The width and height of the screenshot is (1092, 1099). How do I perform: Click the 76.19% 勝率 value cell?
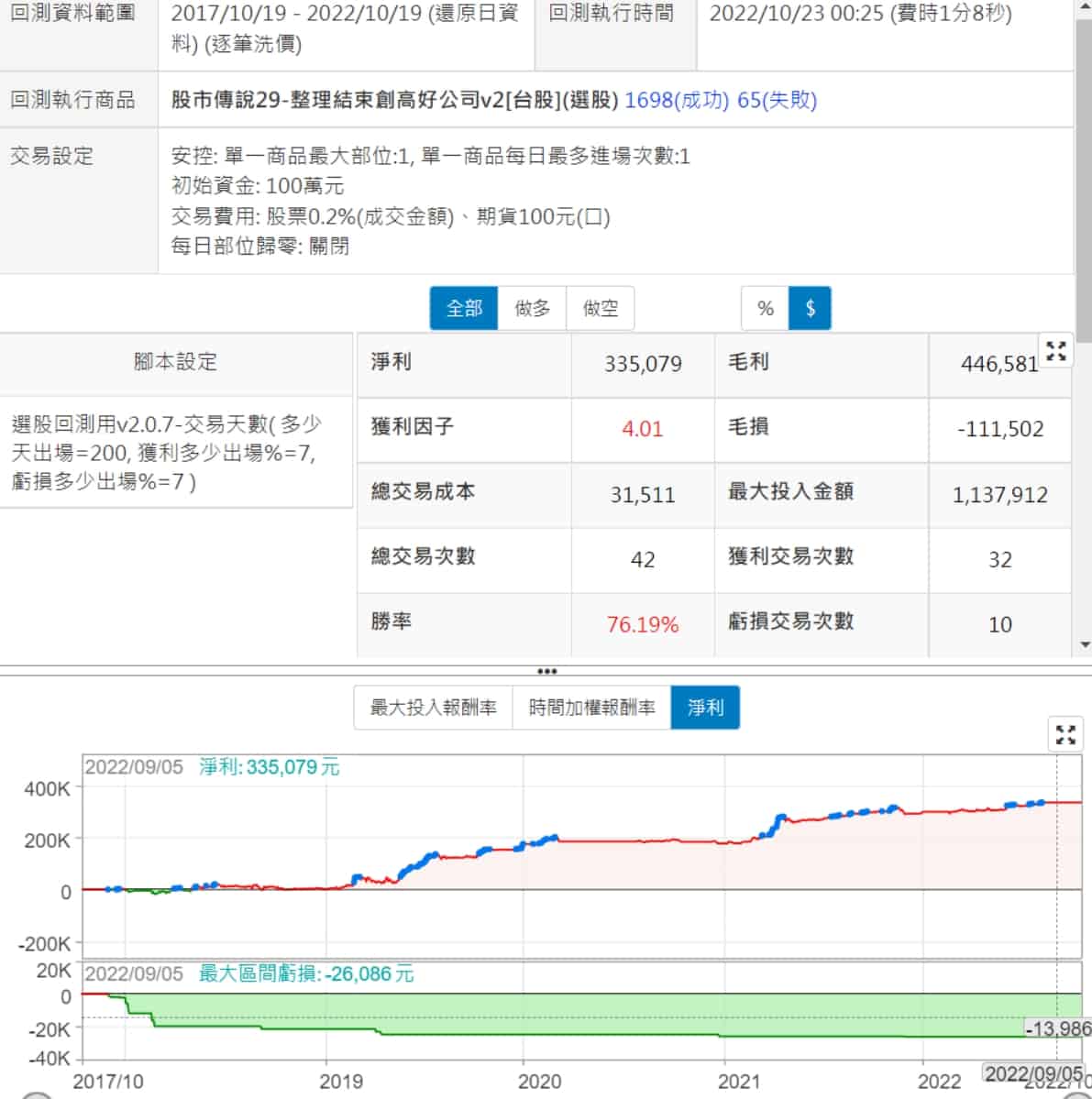[642, 625]
